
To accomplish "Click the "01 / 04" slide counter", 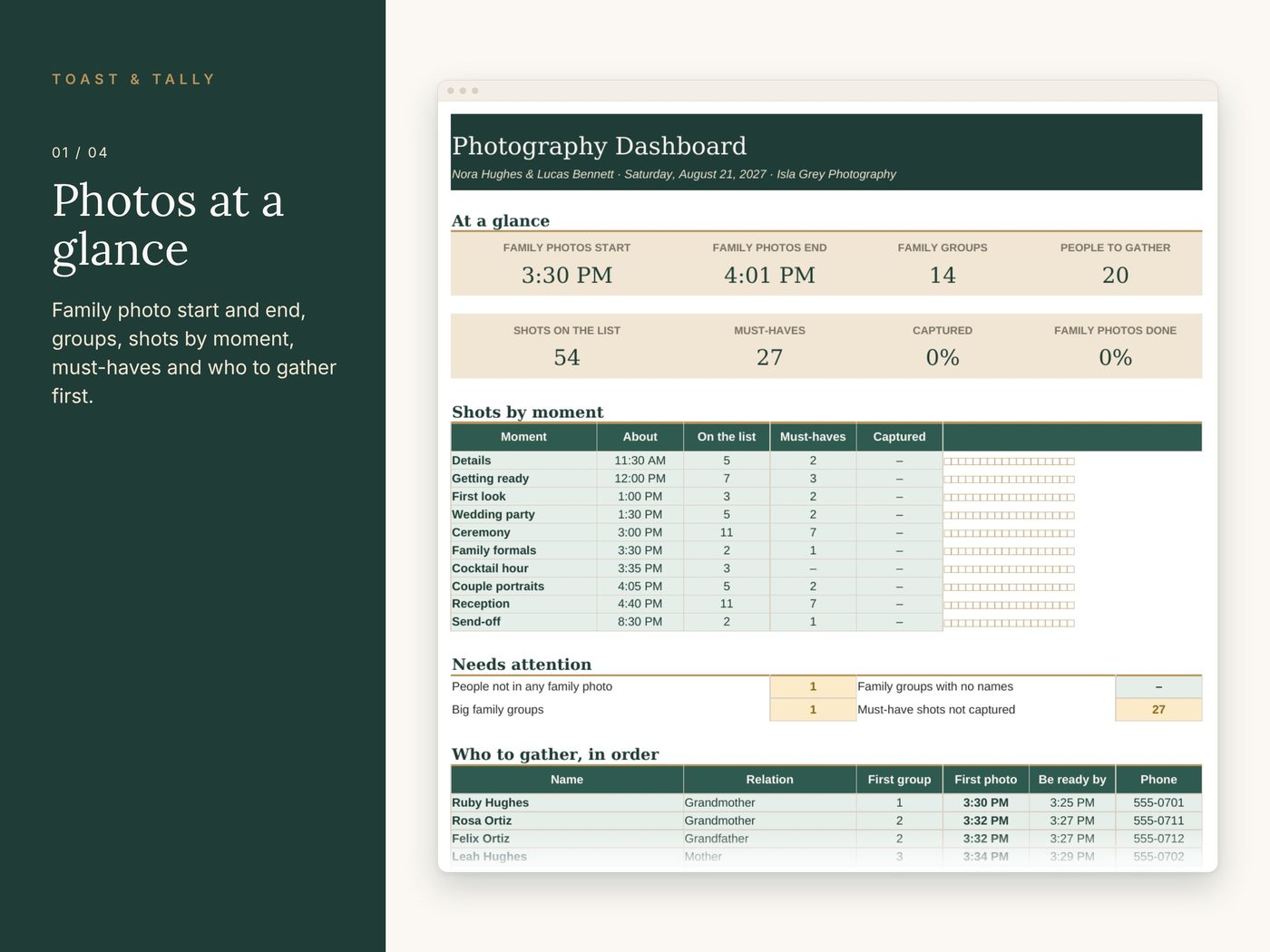I will 80,152.
